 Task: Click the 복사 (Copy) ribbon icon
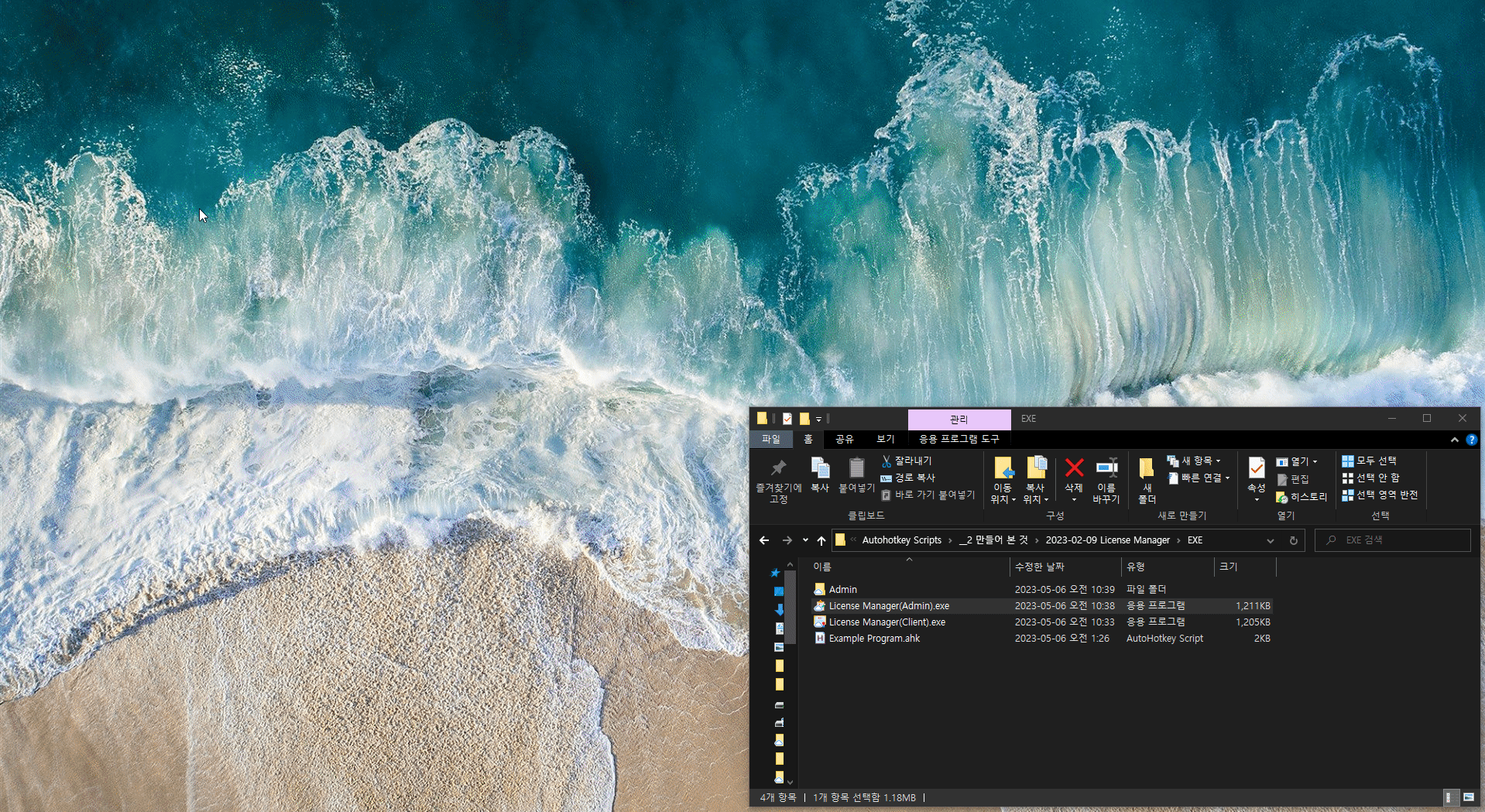(820, 475)
